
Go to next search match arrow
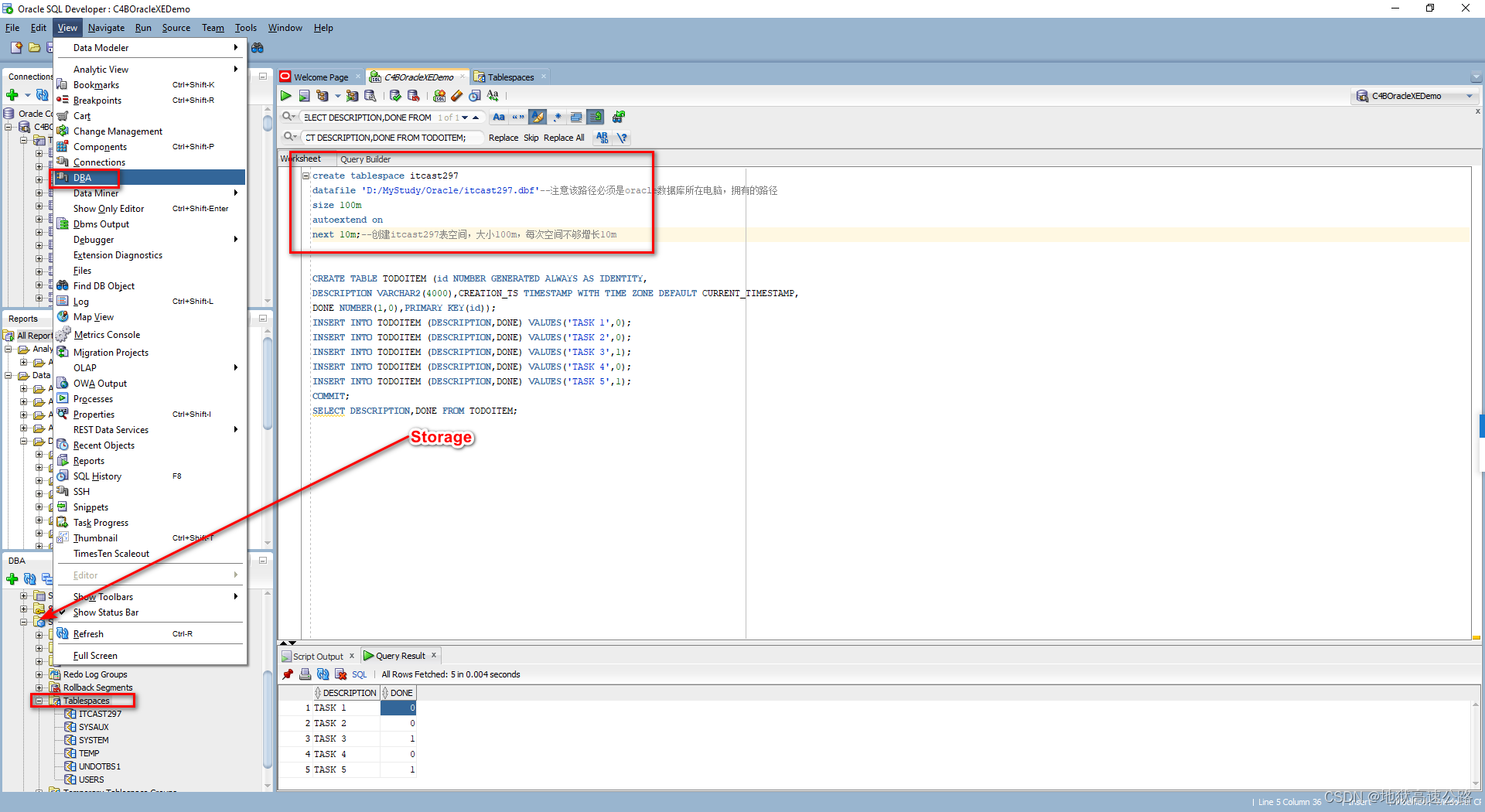465,118
